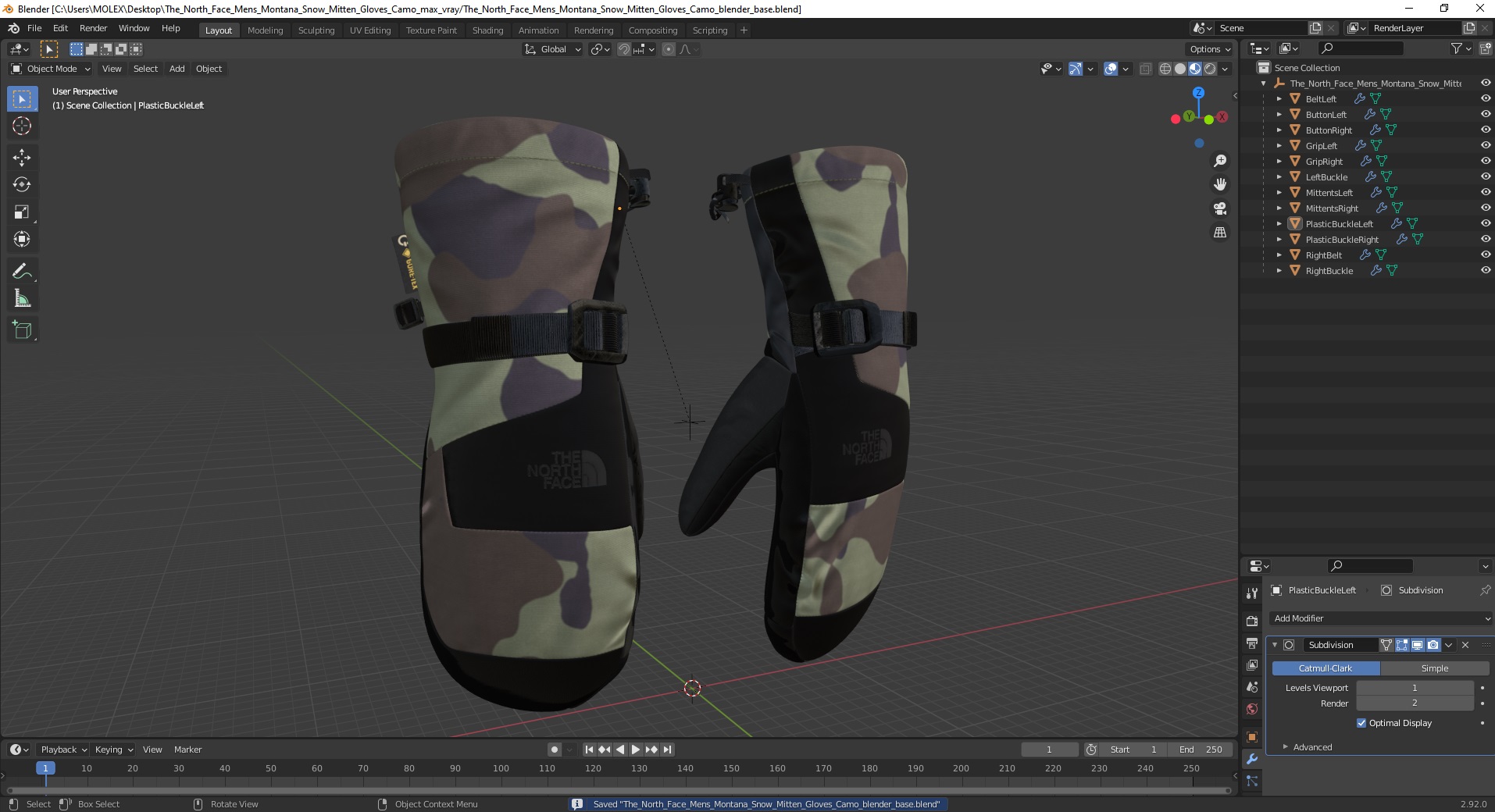Jump to the timeline start frame
Viewport: 1495px width, 812px height.
590,750
